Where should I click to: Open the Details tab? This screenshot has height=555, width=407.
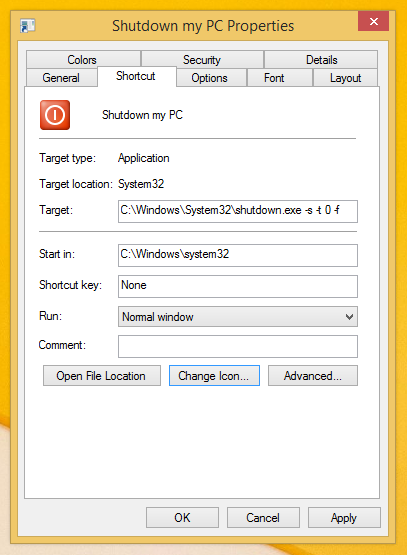coord(321,59)
